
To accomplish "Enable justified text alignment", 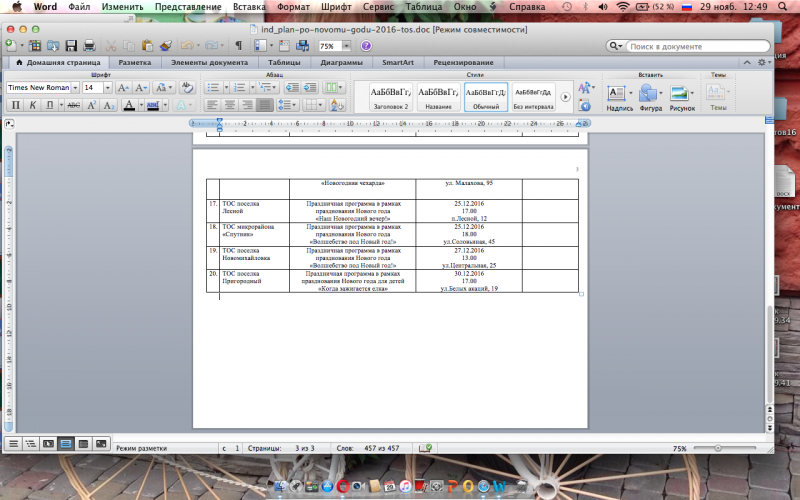I will (x=264, y=105).
